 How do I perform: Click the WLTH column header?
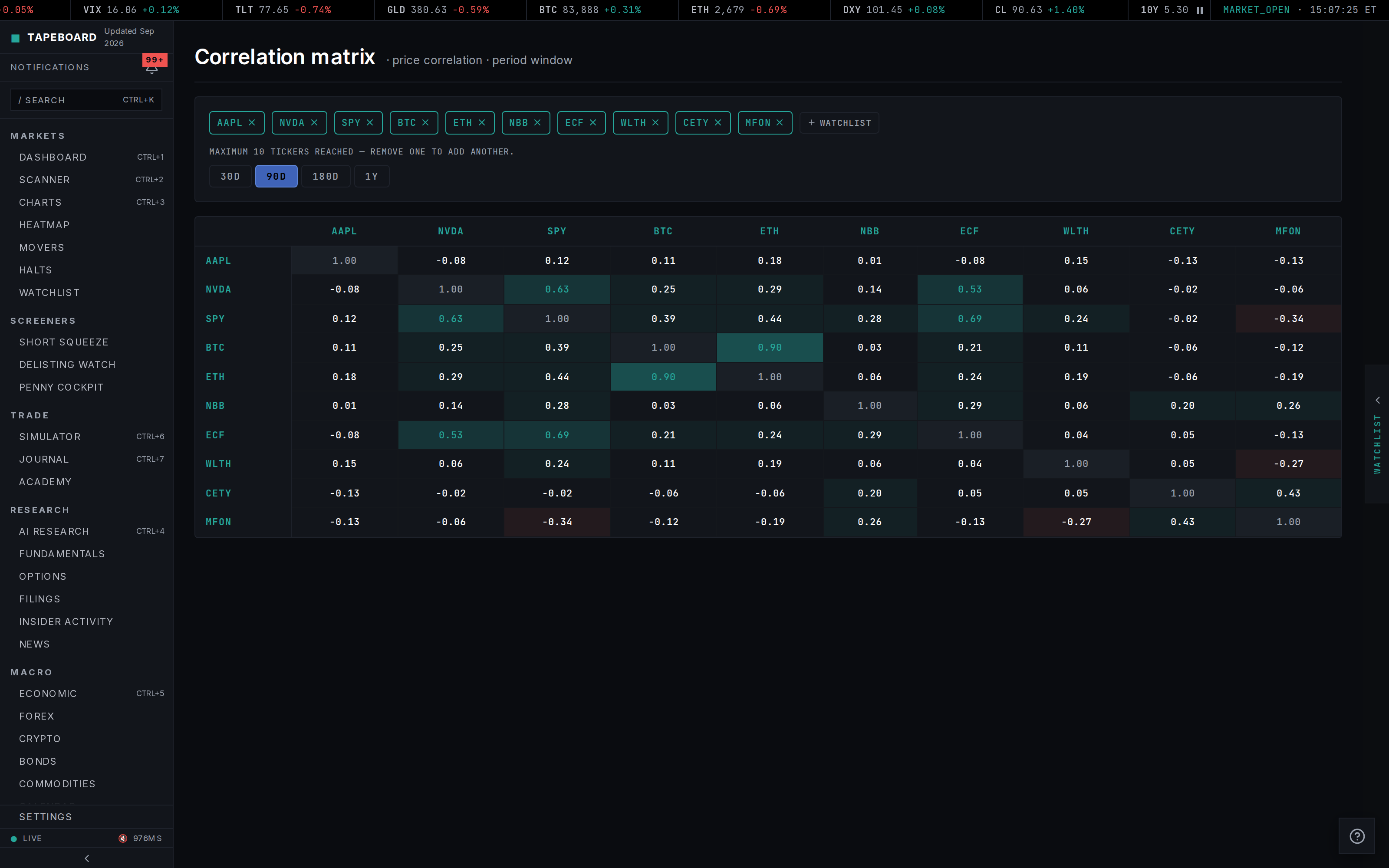[1076, 231]
